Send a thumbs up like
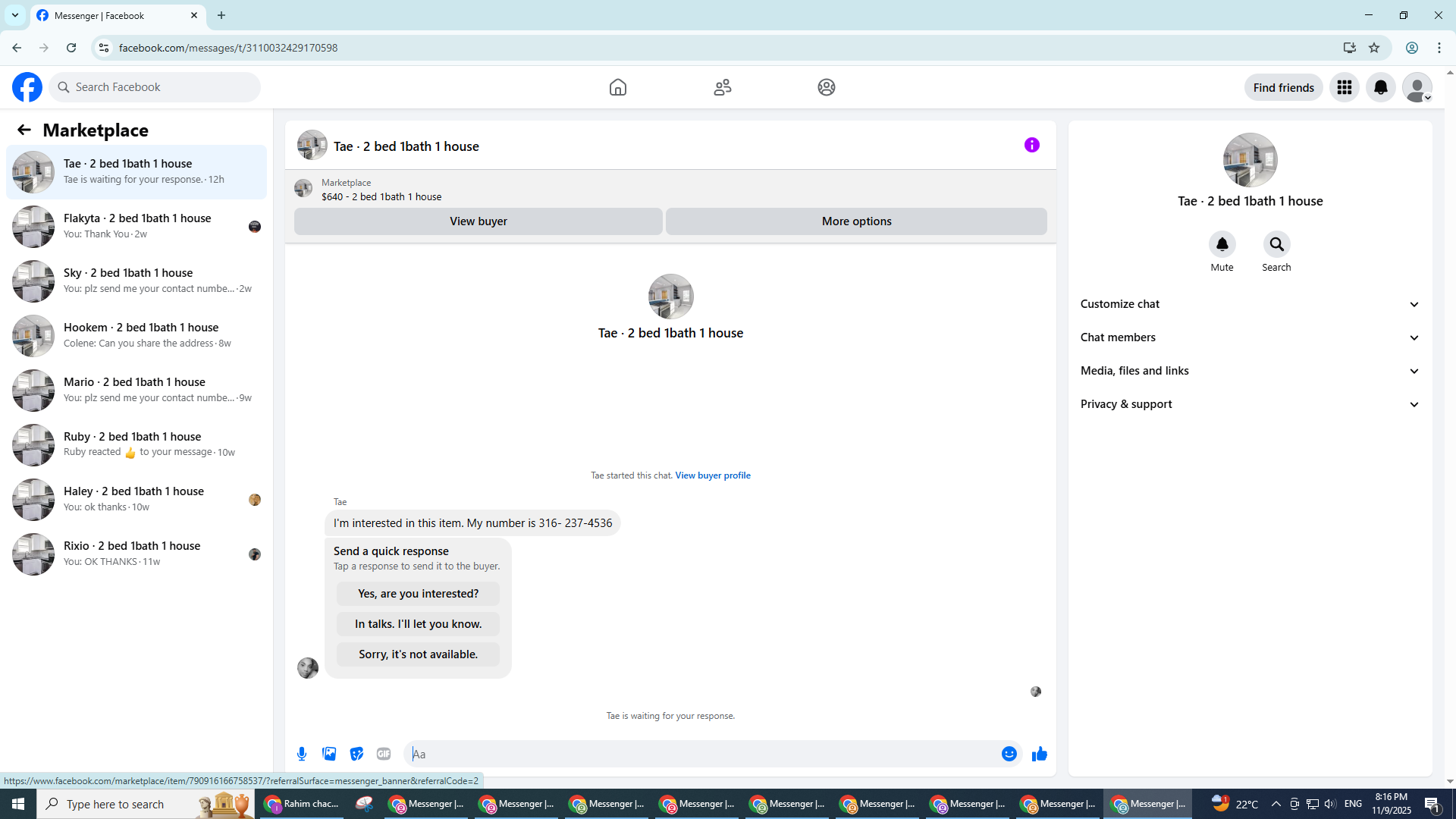The image size is (1456, 819). [x=1040, y=754]
